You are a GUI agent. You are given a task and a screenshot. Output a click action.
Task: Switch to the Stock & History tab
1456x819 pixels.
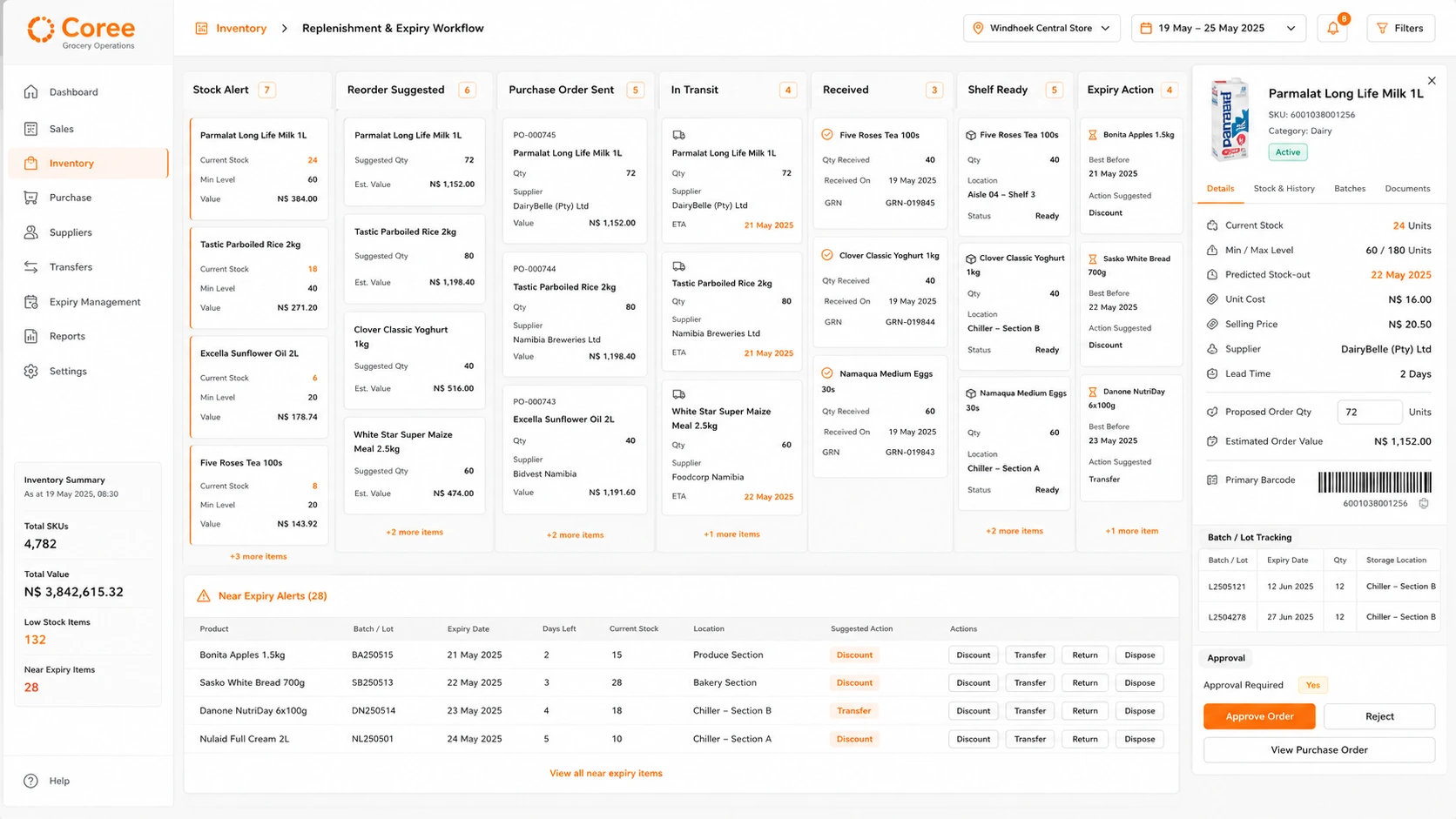coord(1284,189)
